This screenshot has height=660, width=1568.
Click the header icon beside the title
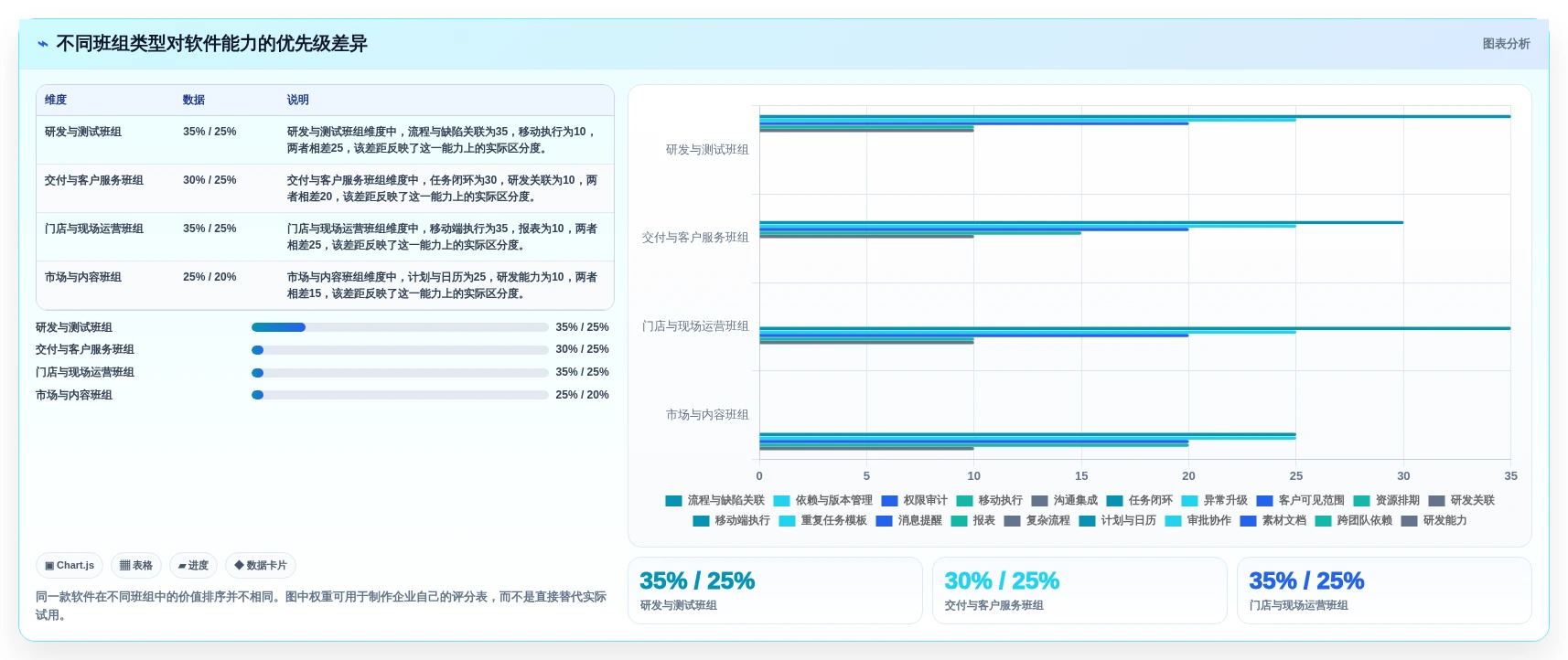[x=43, y=44]
